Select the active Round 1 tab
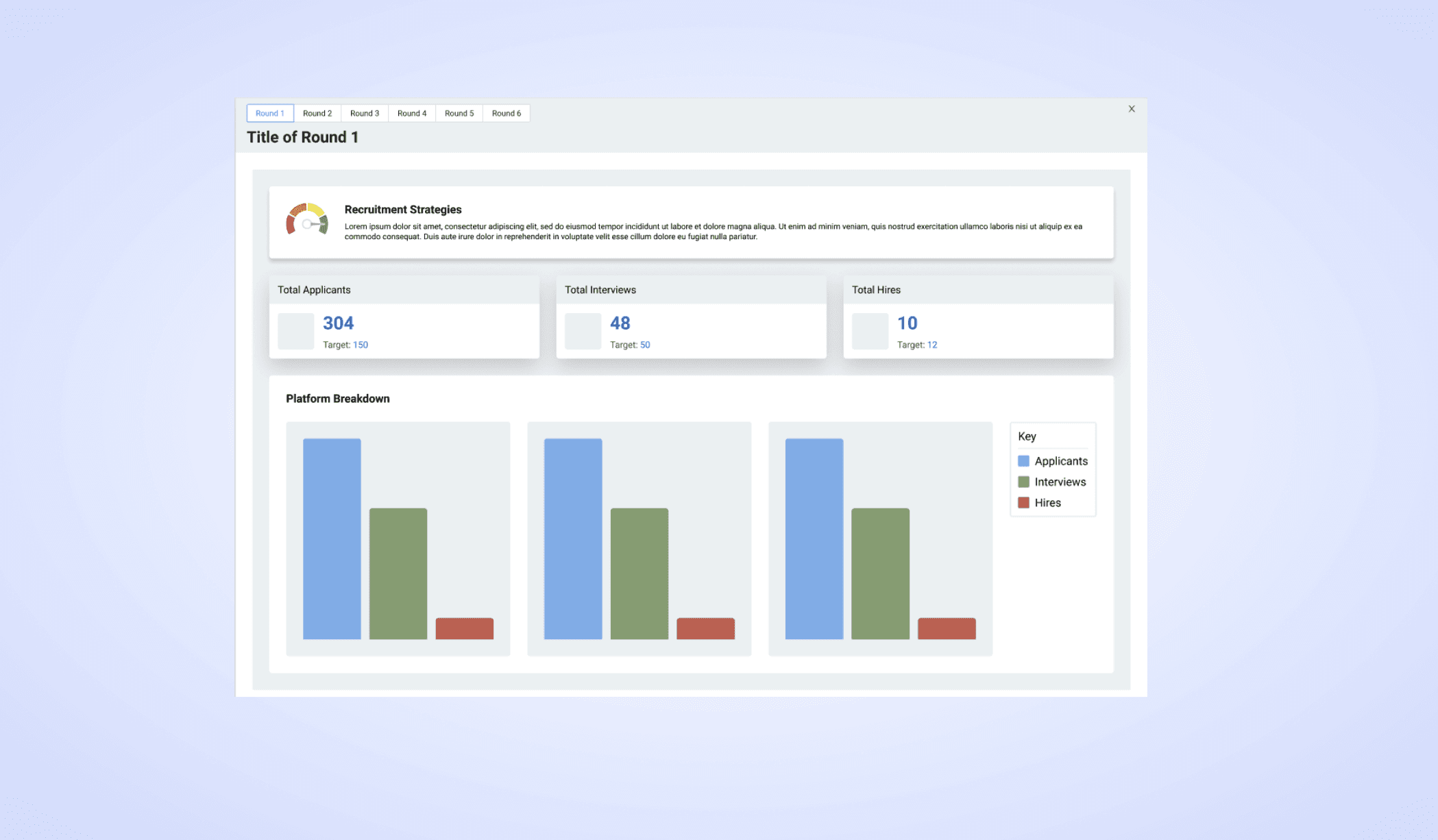Image resolution: width=1438 pixels, height=840 pixels. pos(270,114)
